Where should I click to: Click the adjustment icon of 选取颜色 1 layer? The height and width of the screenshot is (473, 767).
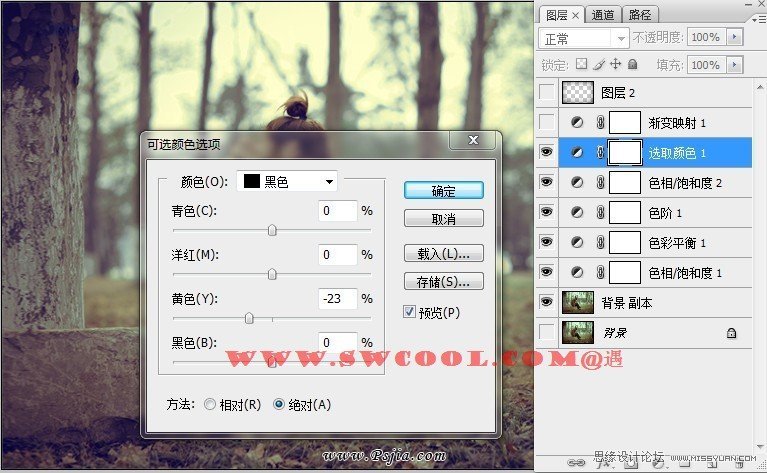(x=577, y=153)
